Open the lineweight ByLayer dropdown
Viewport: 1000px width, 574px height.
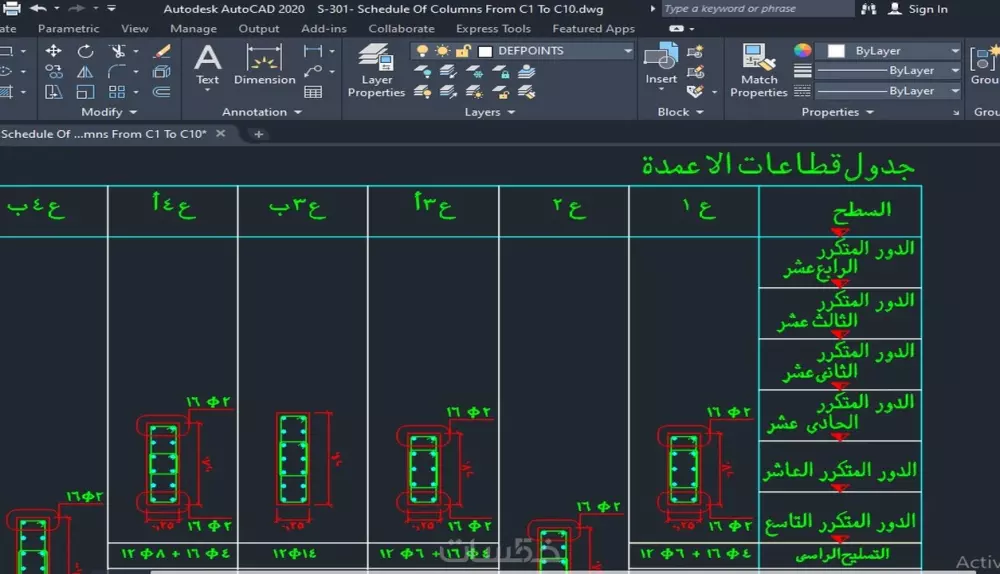[x=955, y=70]
